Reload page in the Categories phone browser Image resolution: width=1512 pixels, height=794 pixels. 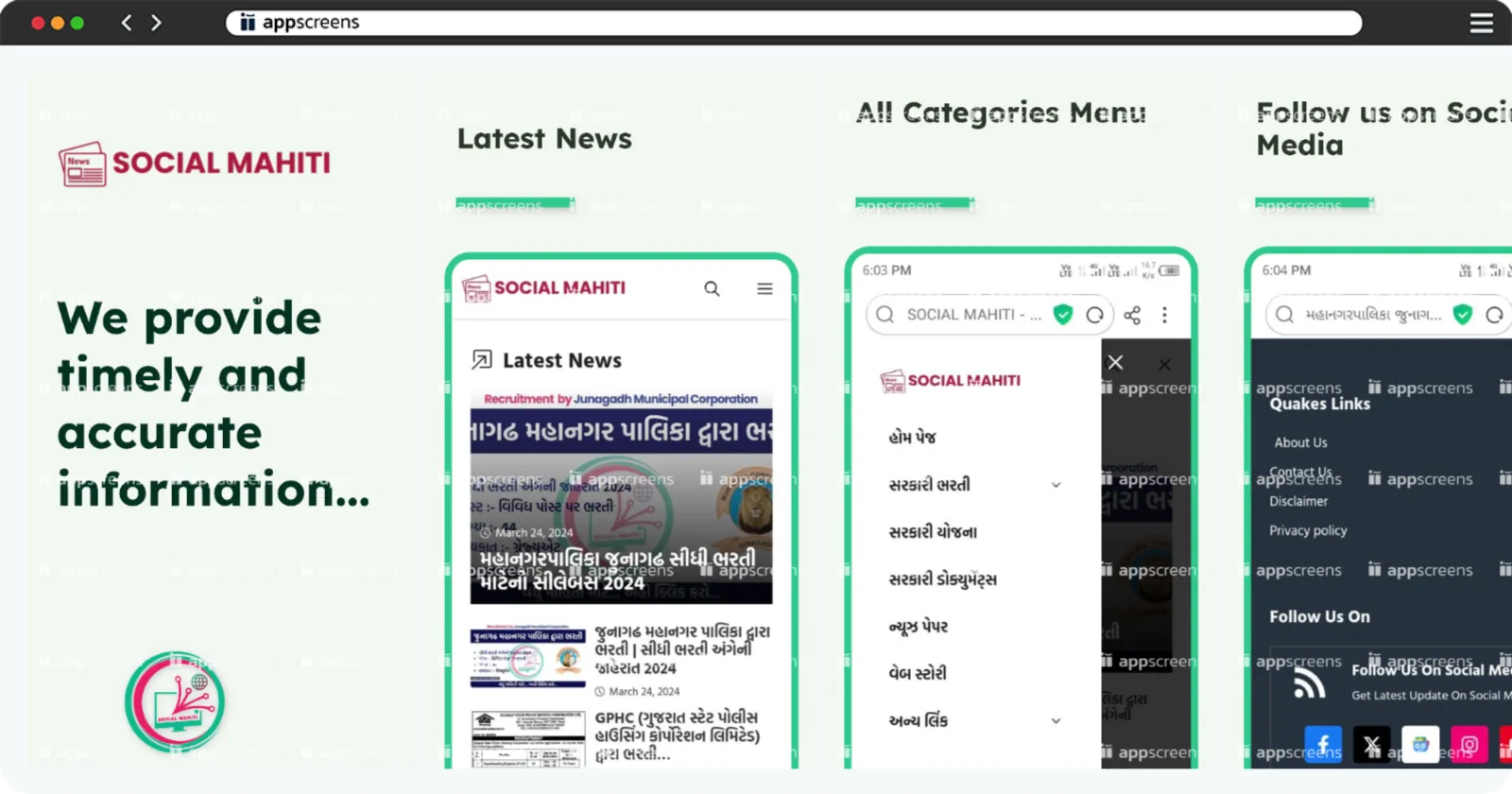[1094, 315]
